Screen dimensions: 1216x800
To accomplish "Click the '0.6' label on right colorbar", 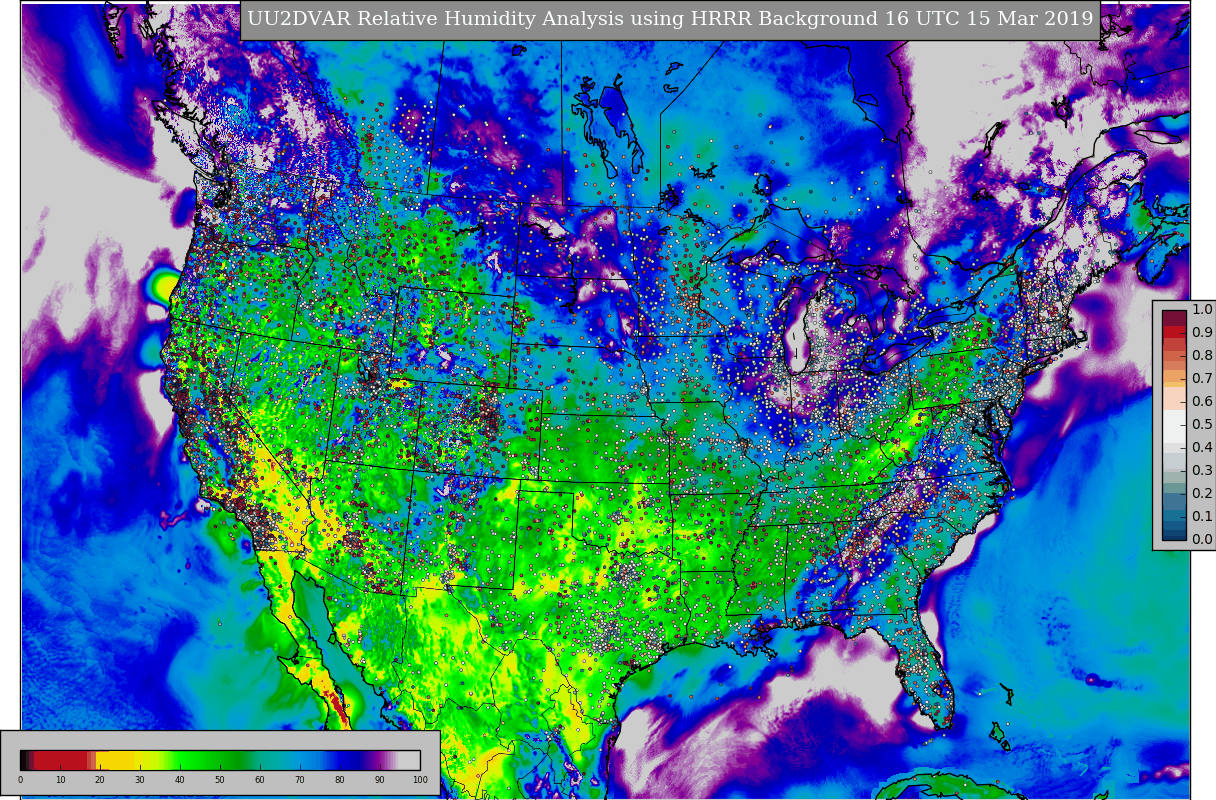I will 1202,402.
